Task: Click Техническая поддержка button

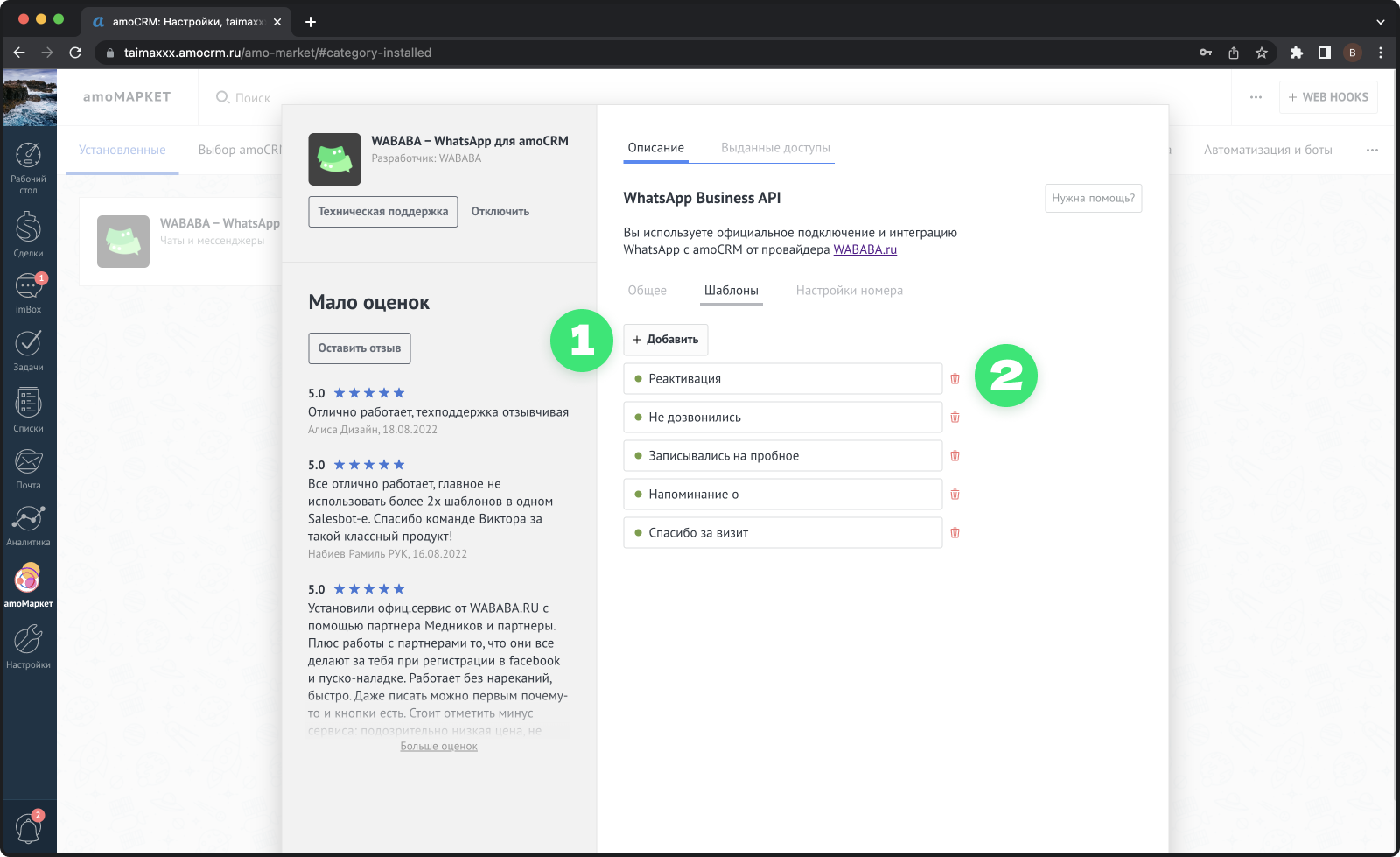Action: [x=383, y=212]
